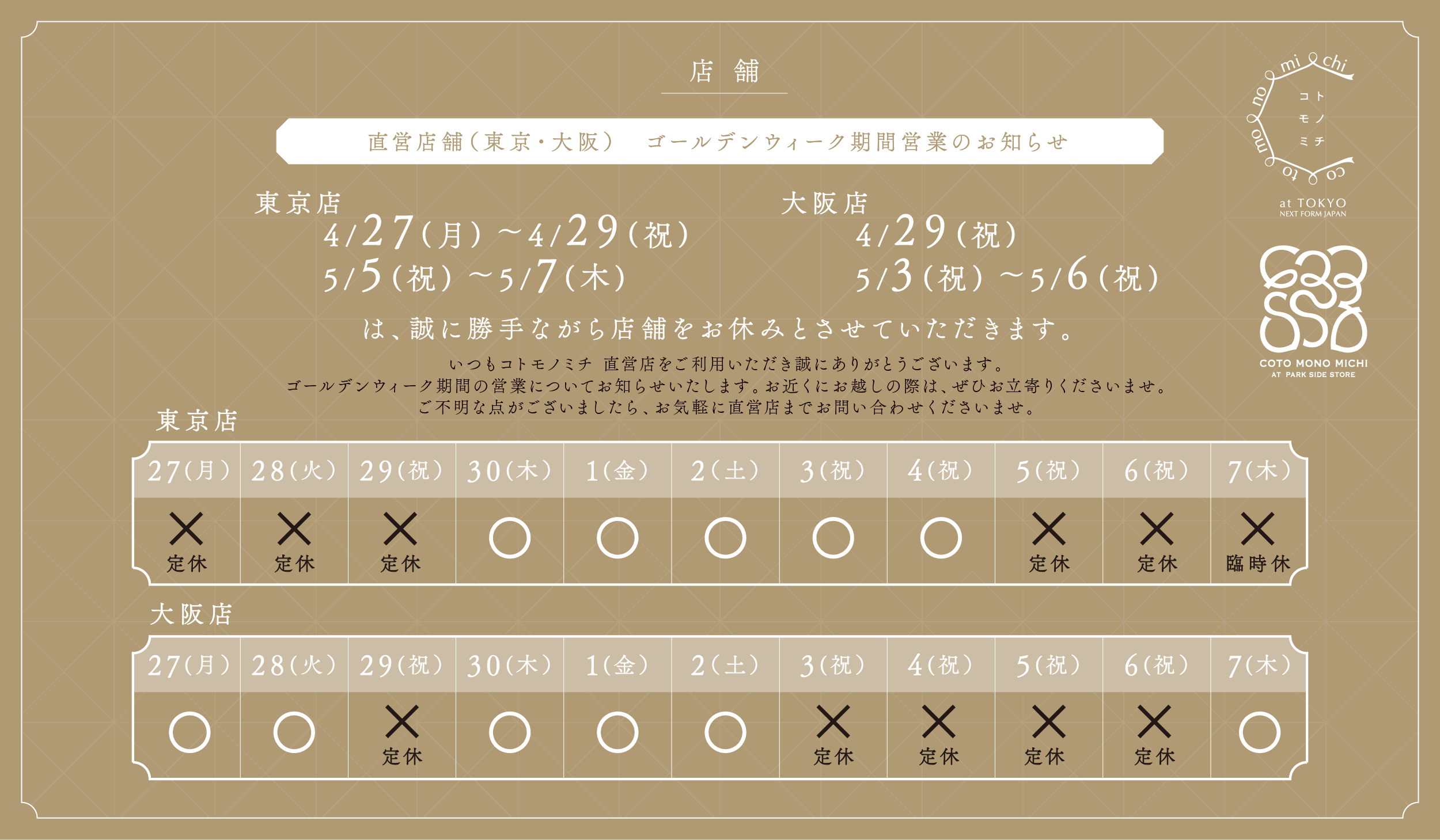Click the X mark under Tokyo 5(祝)
The width and height of the screenshot is (1440, 840).
pyautogui.click(x=1049, y=529)
